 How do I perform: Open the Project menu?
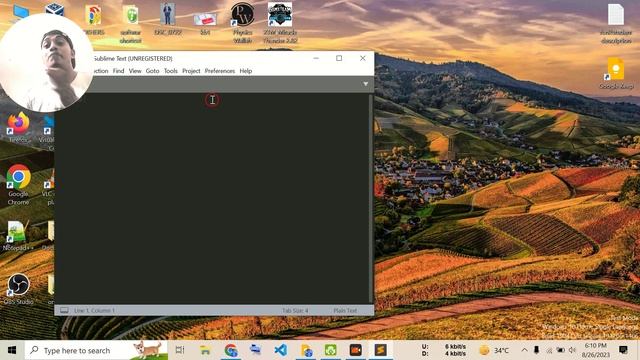(x=191, y=71)
